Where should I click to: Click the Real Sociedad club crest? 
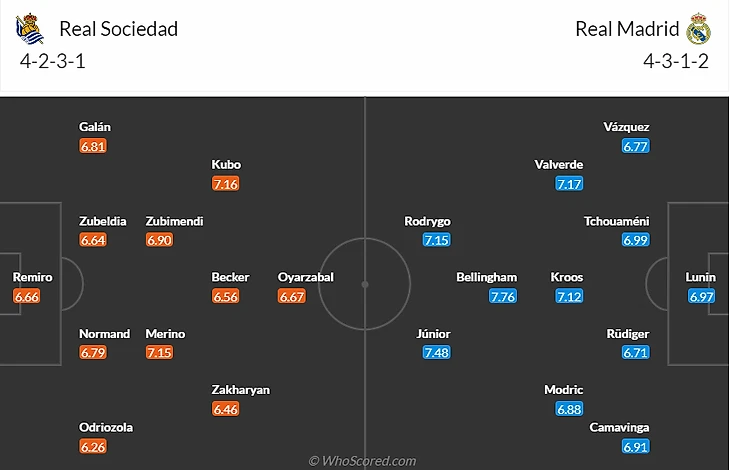pos(30,30)
